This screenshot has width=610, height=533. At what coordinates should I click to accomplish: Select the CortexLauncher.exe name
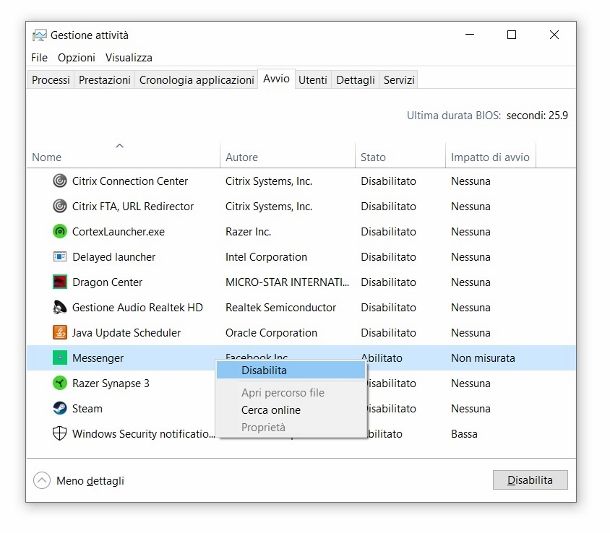coord(118,231)
